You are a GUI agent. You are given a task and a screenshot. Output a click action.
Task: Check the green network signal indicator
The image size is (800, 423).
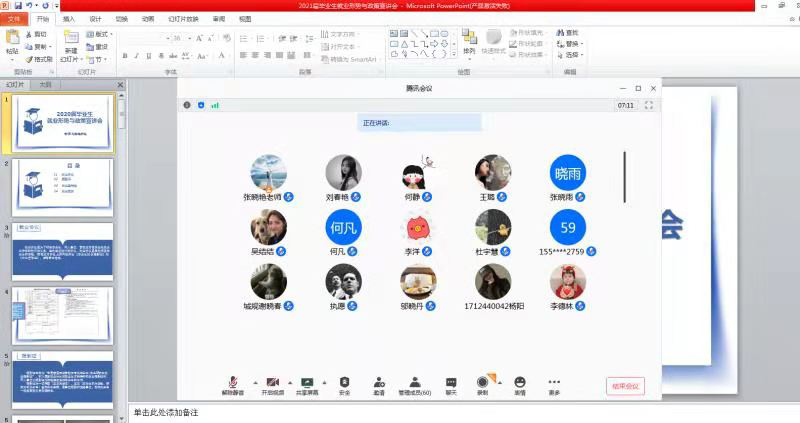(215, 105)
